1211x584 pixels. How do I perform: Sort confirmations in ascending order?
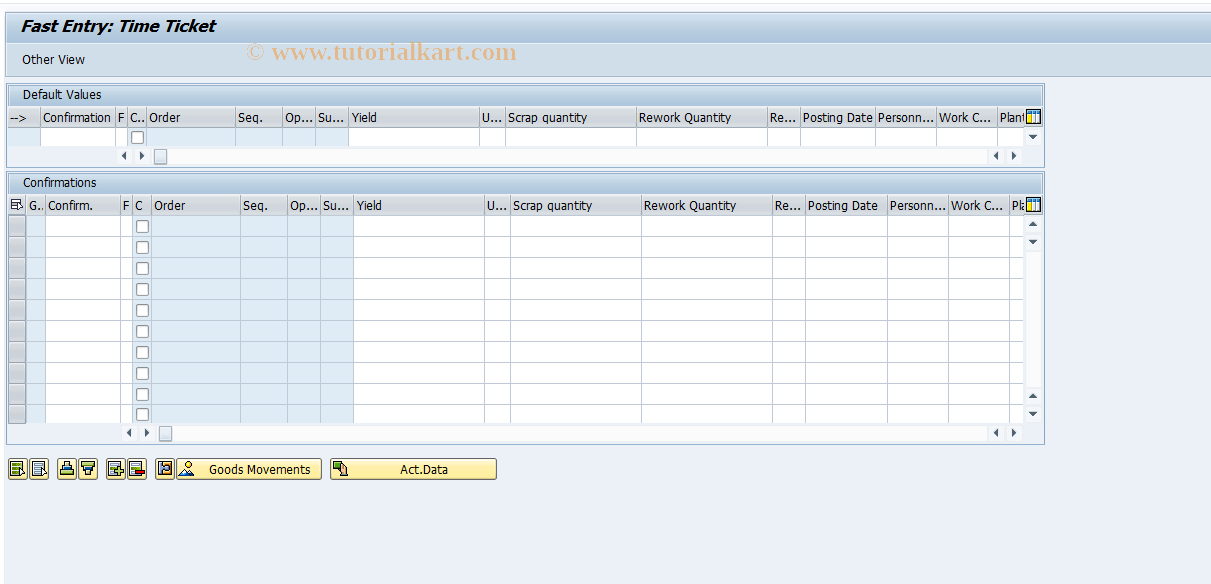click(67, 469)
